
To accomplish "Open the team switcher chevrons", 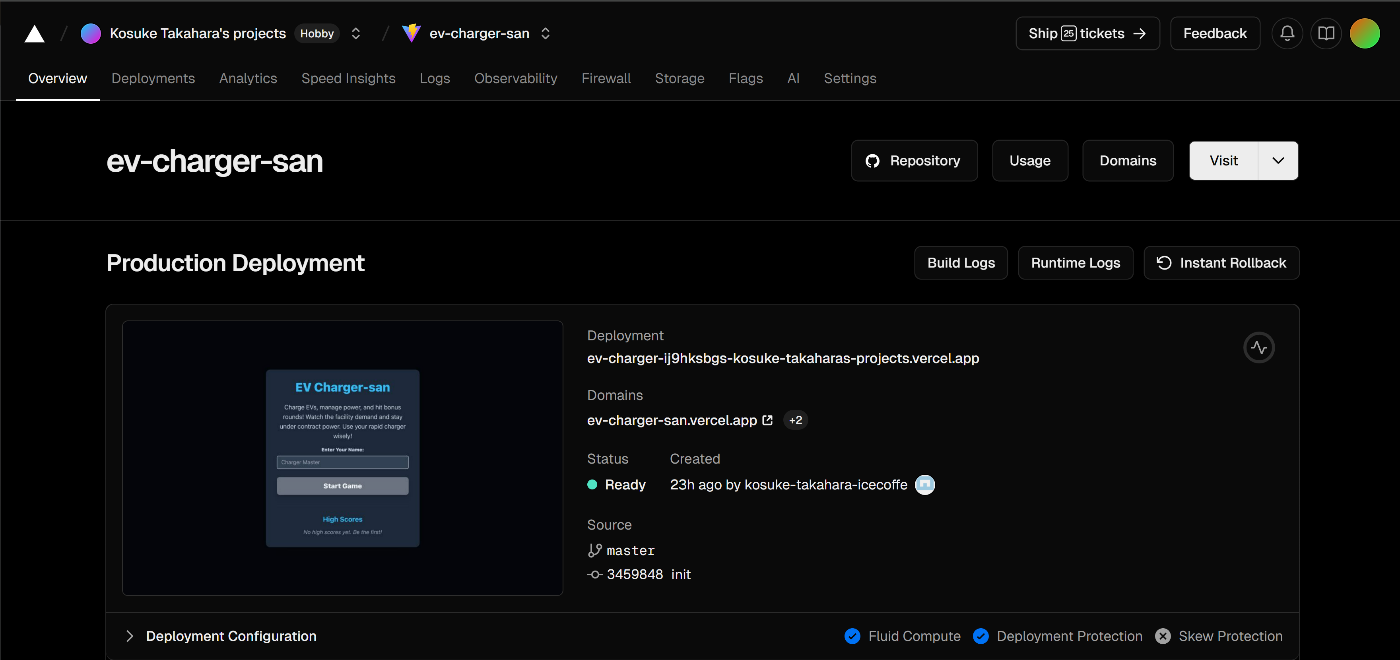I will click(356, 33).
